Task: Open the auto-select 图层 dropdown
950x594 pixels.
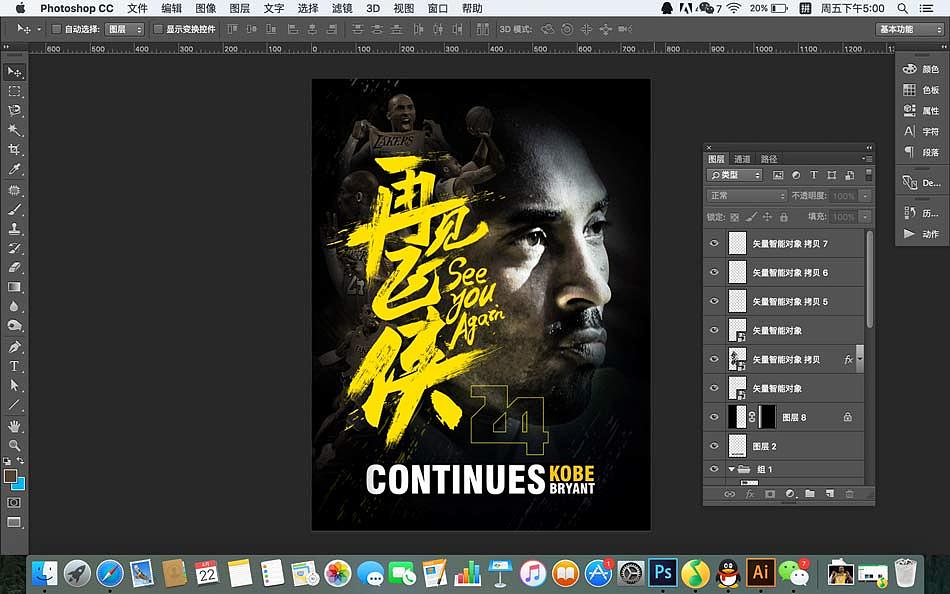Action: [x=124, y=29]
